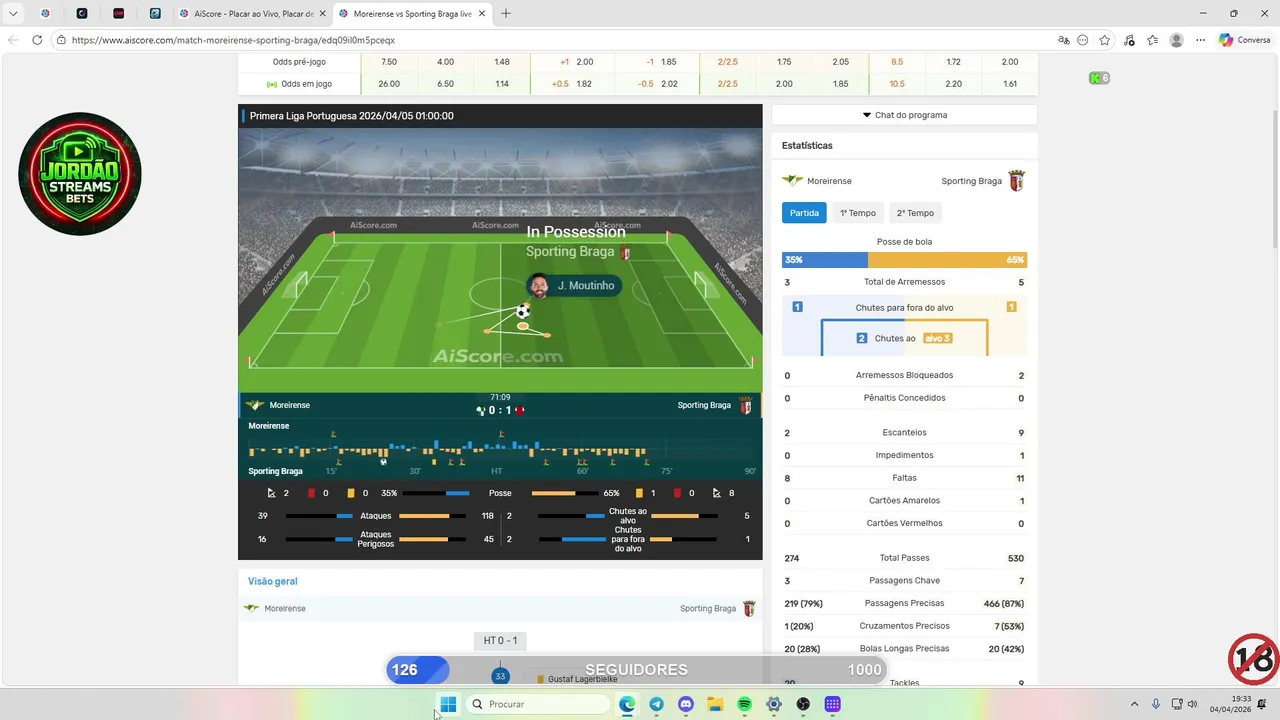
Task: Open a new browser tab
Action: (506, 14)
